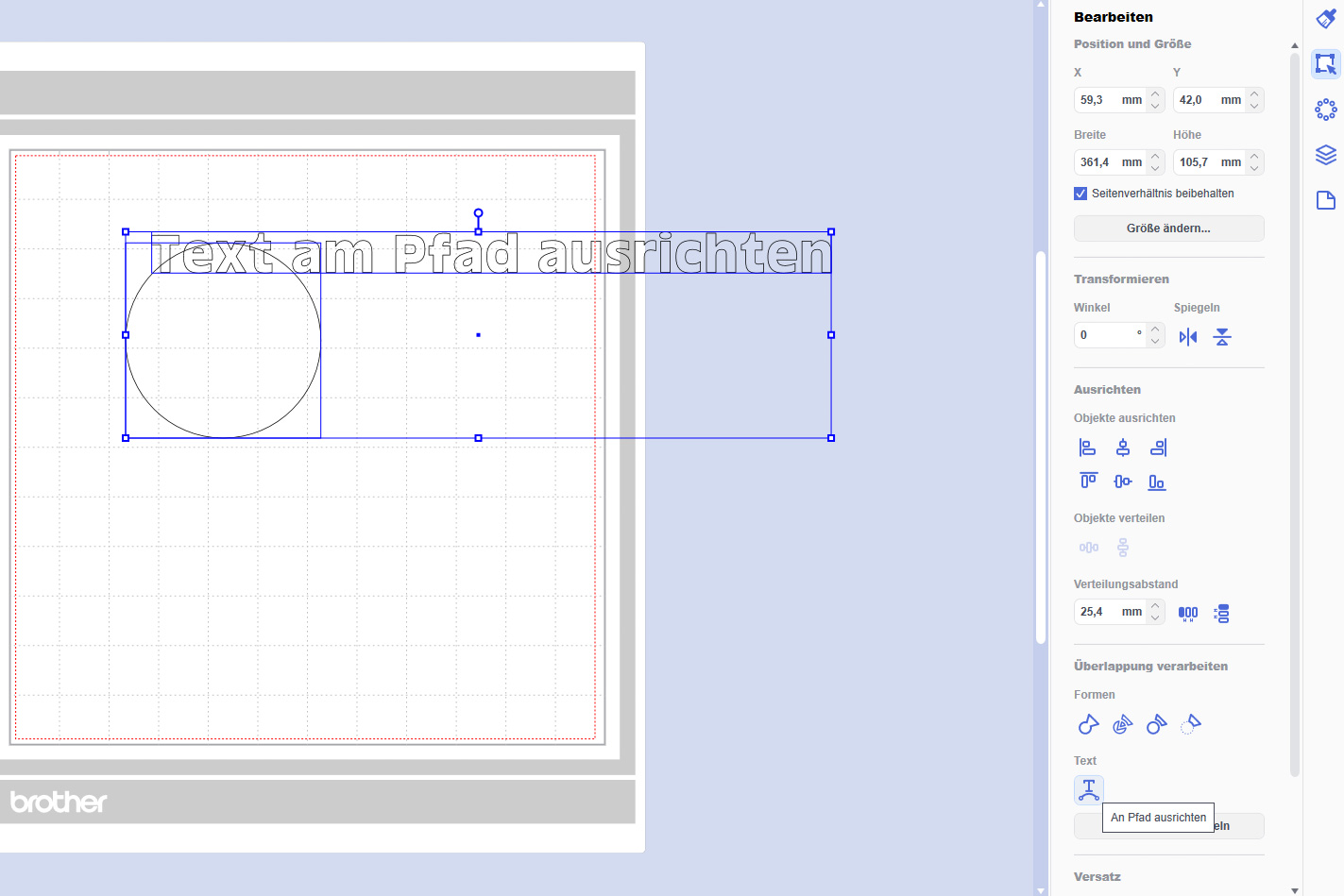Center objects horizontally using the align icon

(x=1123, y=448)
